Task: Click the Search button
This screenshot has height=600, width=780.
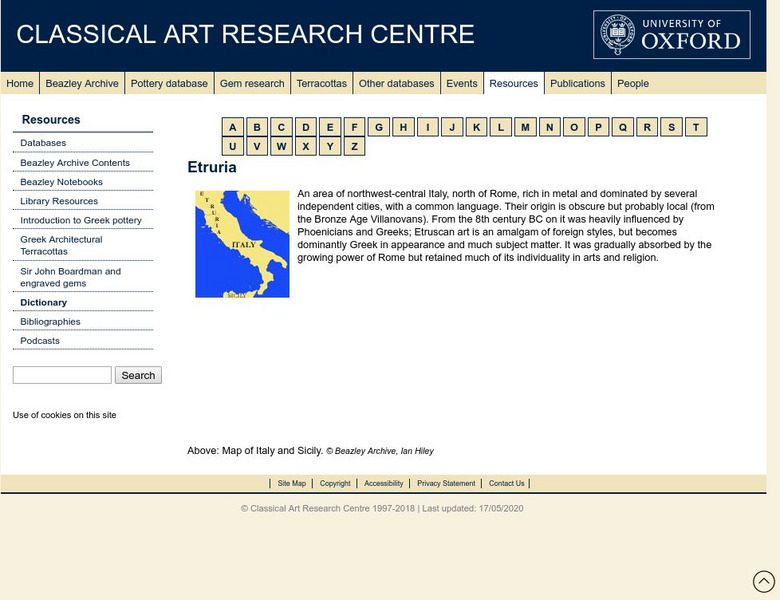Action: point(138,375)
